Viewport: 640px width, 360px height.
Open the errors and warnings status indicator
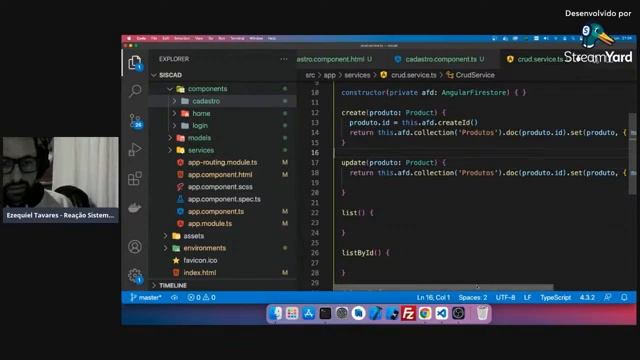[x=202, y=298]
